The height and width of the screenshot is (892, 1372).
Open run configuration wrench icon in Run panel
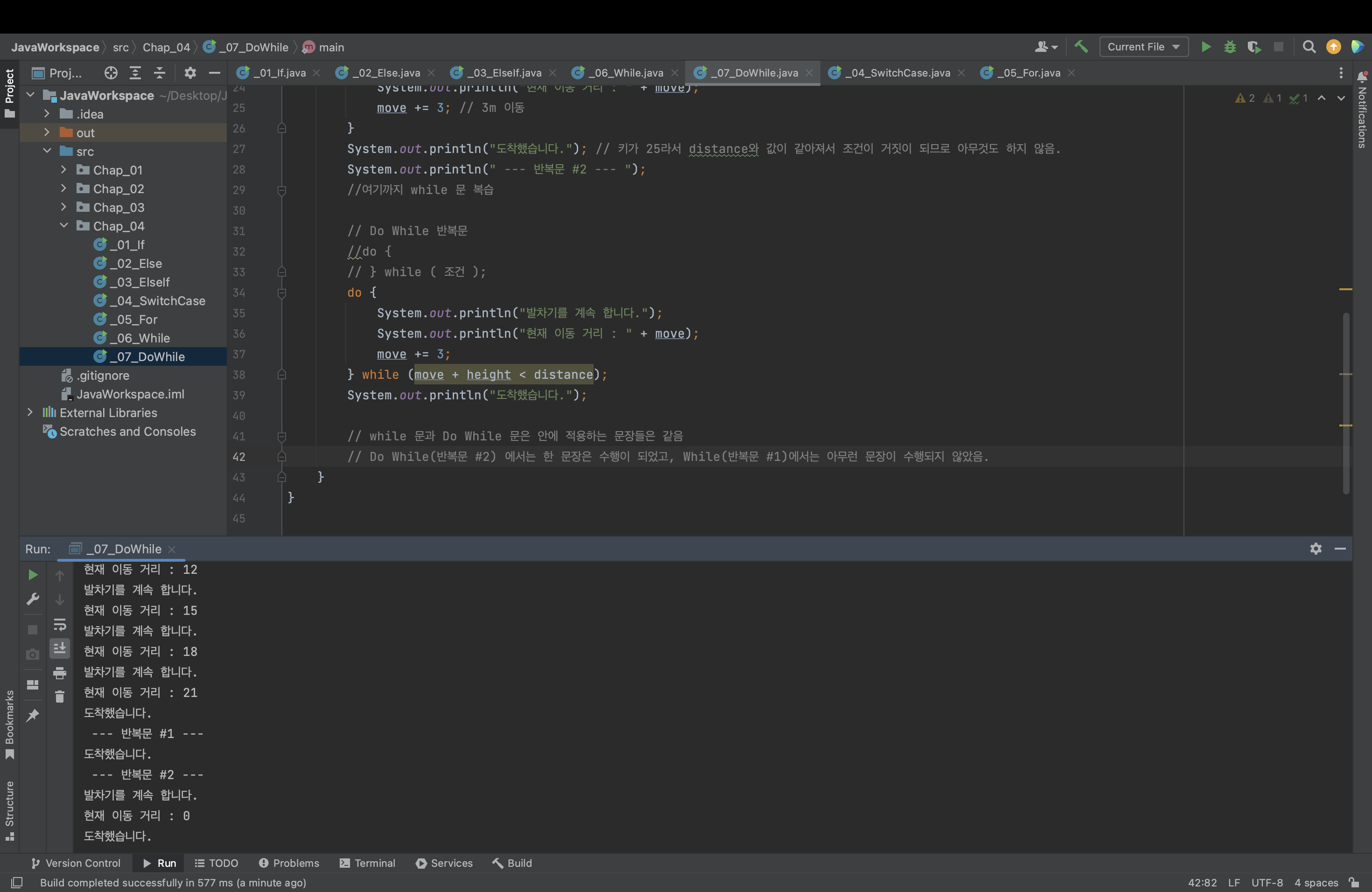coord(33,599)
